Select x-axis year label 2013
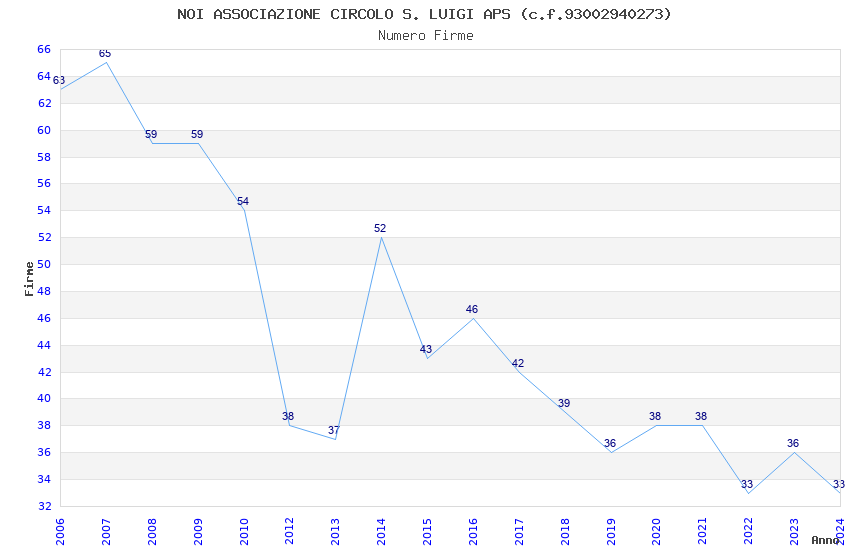850x550 pixels. coord(336,532)
